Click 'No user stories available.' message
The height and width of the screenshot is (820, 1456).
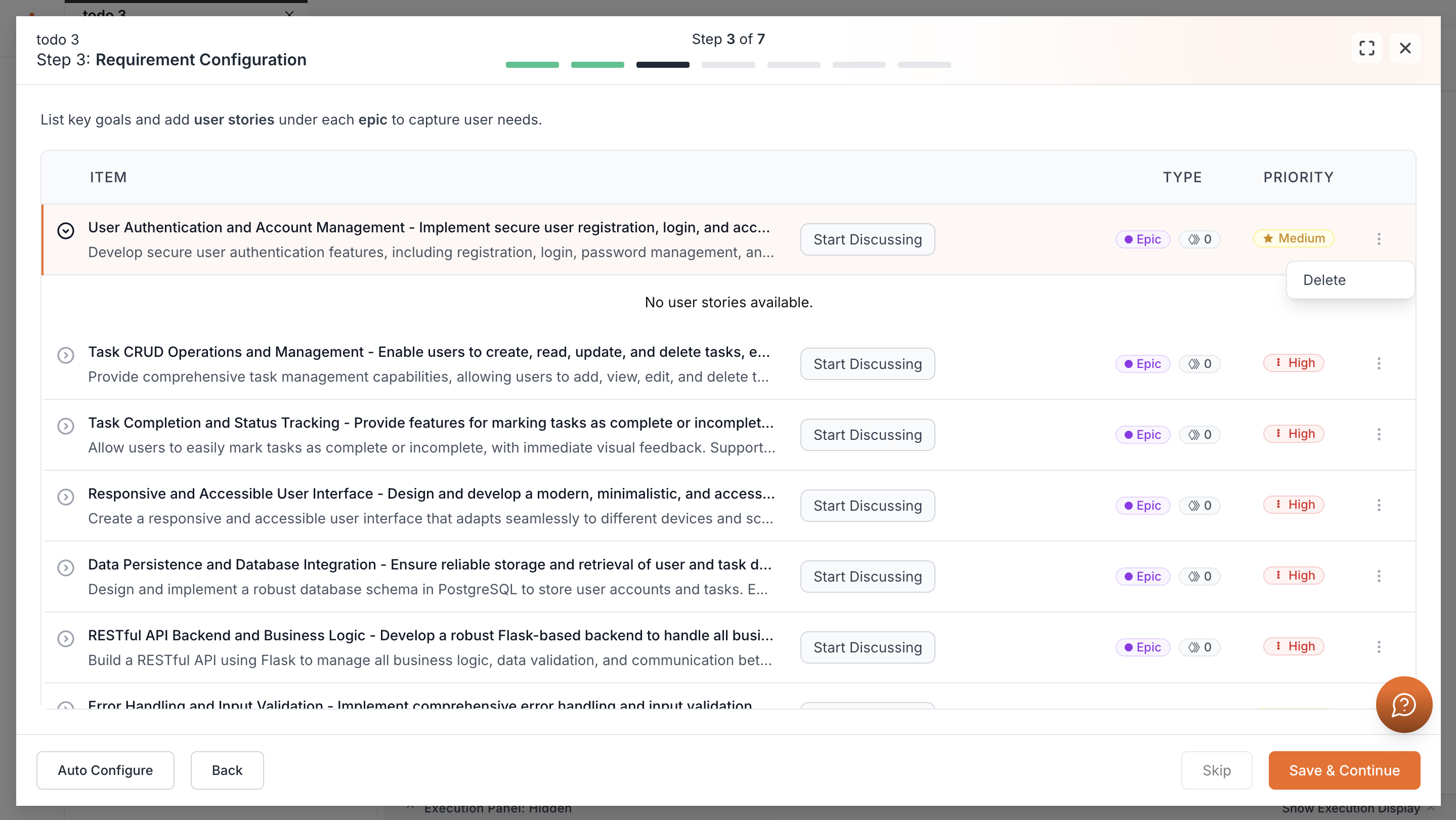click(x=729, y=302)
